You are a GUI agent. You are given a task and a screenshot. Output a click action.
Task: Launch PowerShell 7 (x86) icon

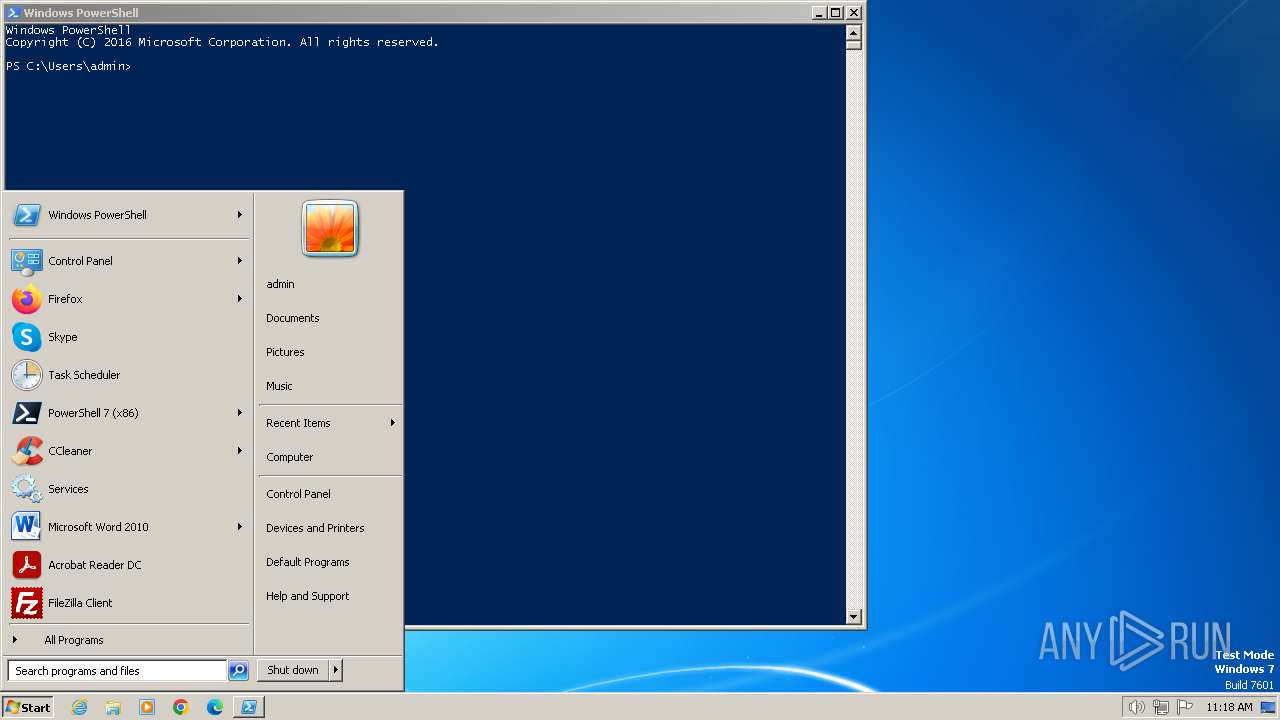(x=27, y=413)
